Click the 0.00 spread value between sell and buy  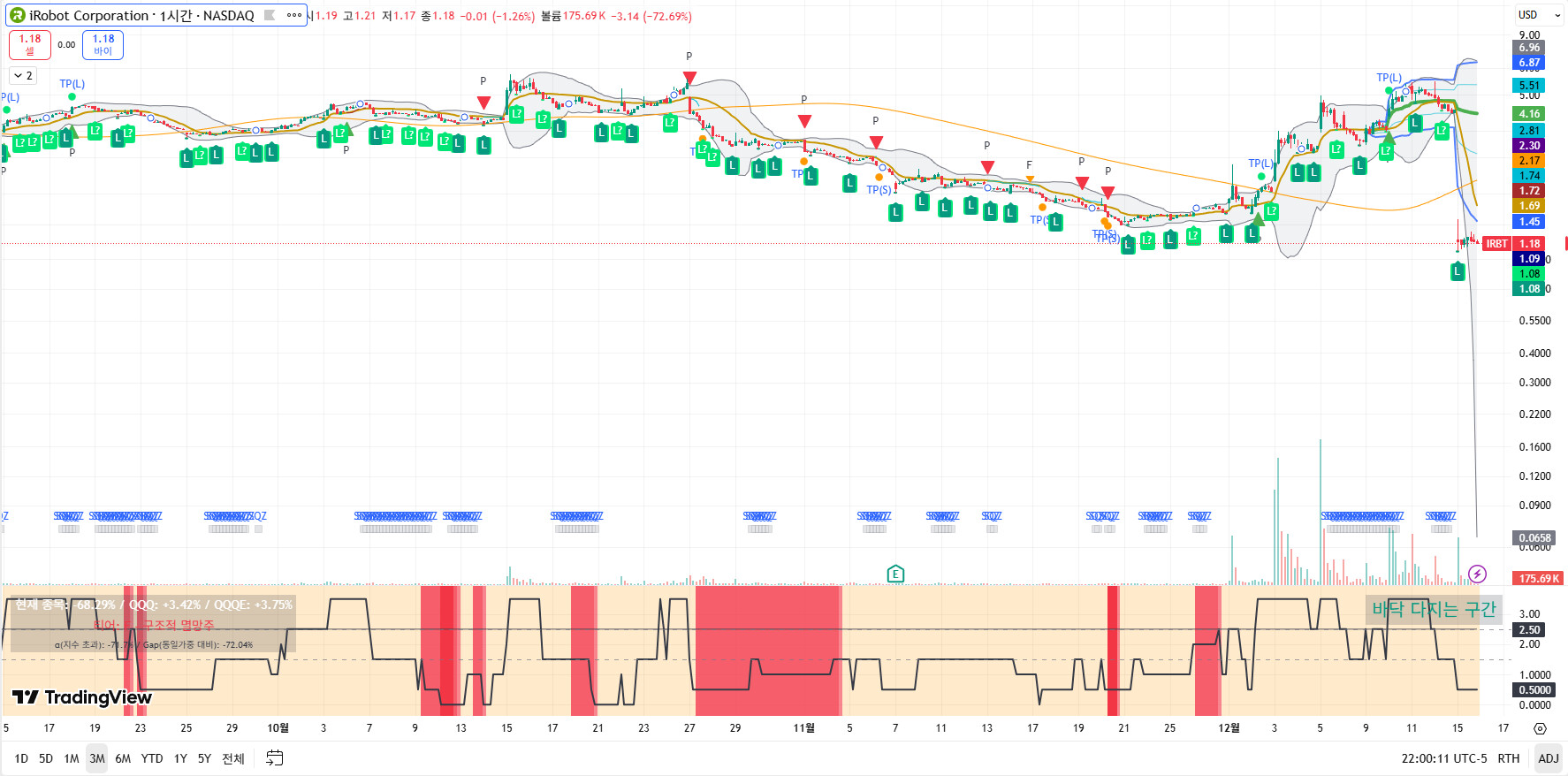[66, 45]
